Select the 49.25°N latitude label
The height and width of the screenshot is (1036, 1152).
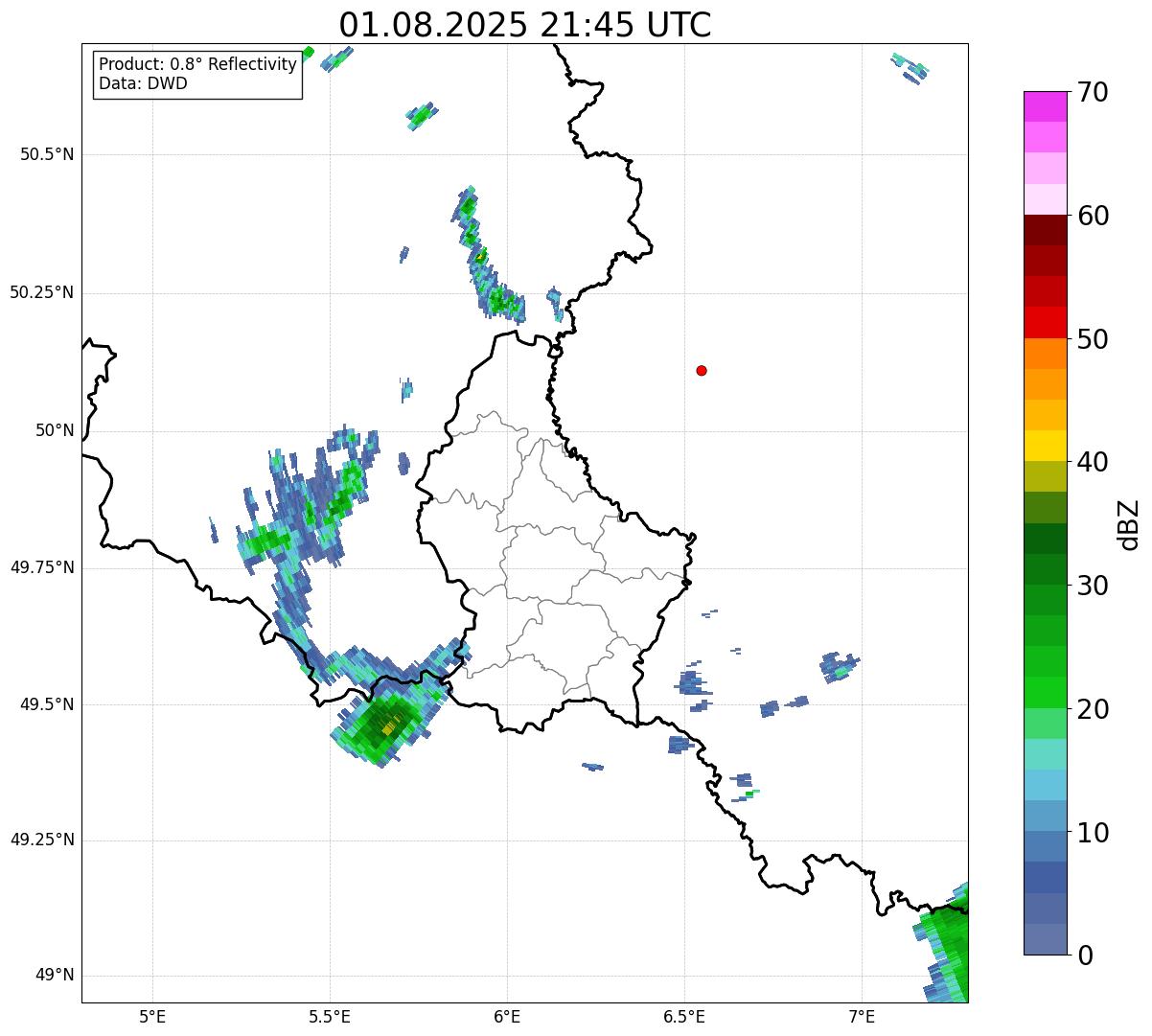42,840
